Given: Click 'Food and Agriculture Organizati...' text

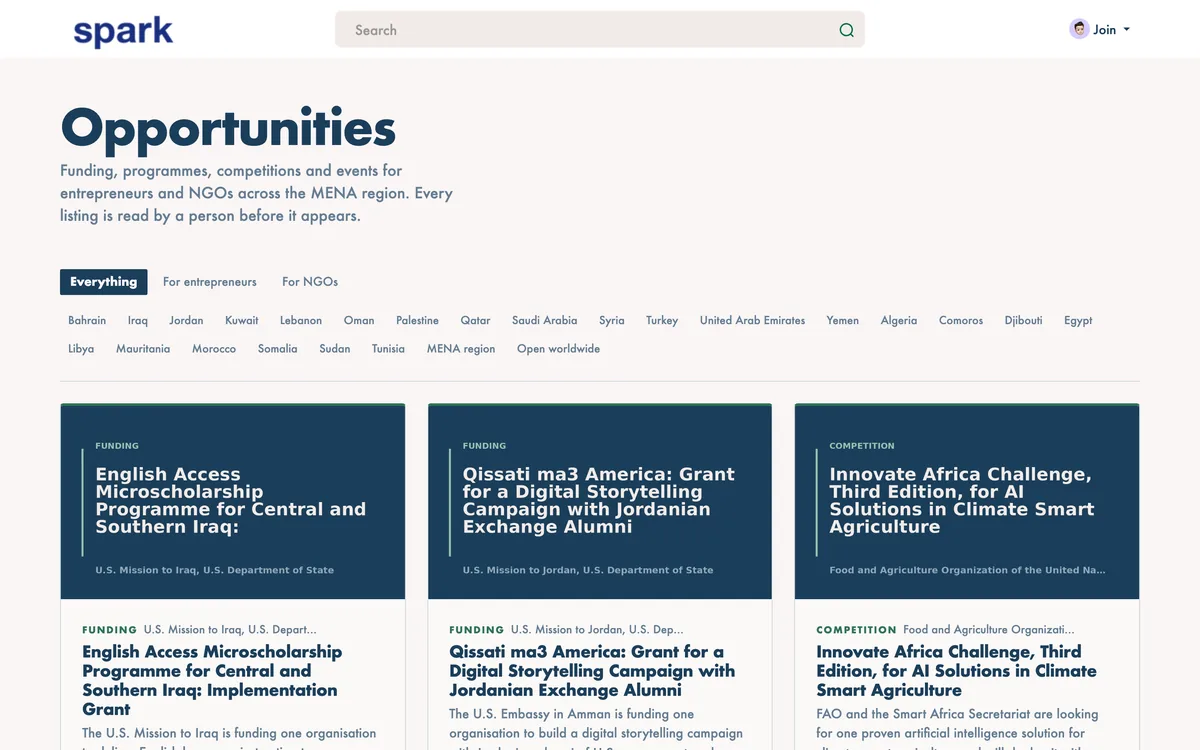Looking at the screenshot, I should (989, 630).
